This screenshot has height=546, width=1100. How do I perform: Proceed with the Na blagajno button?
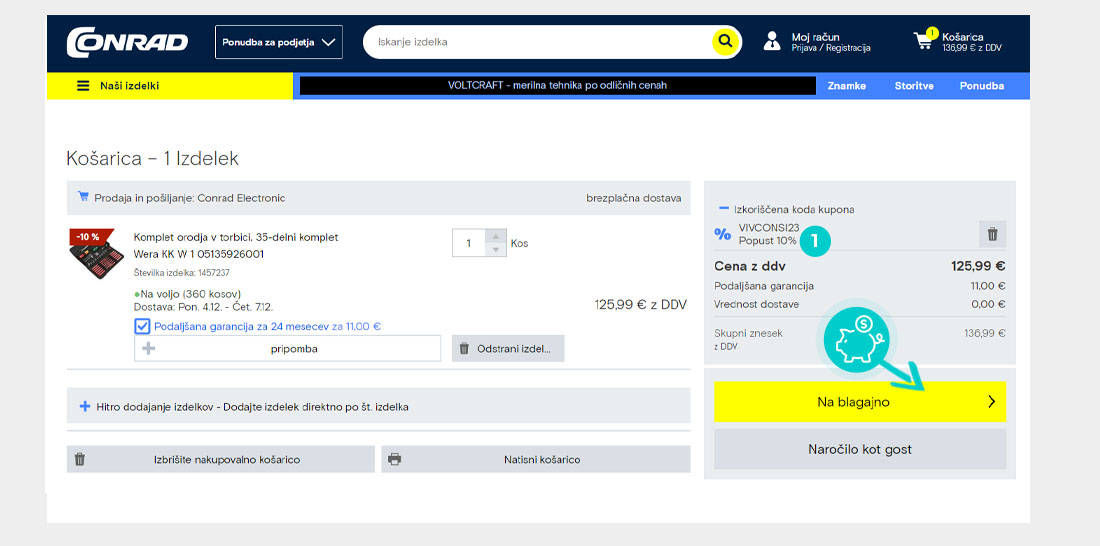(859, 402)
